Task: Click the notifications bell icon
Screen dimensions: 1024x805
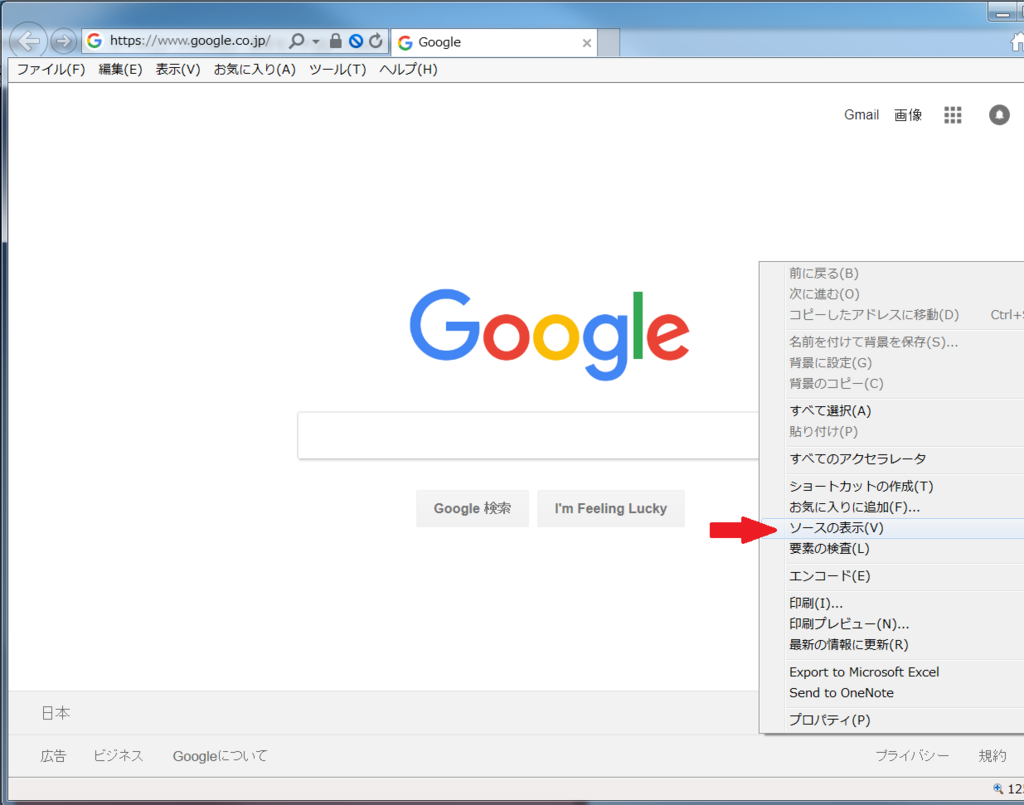Action: [999, 115]
